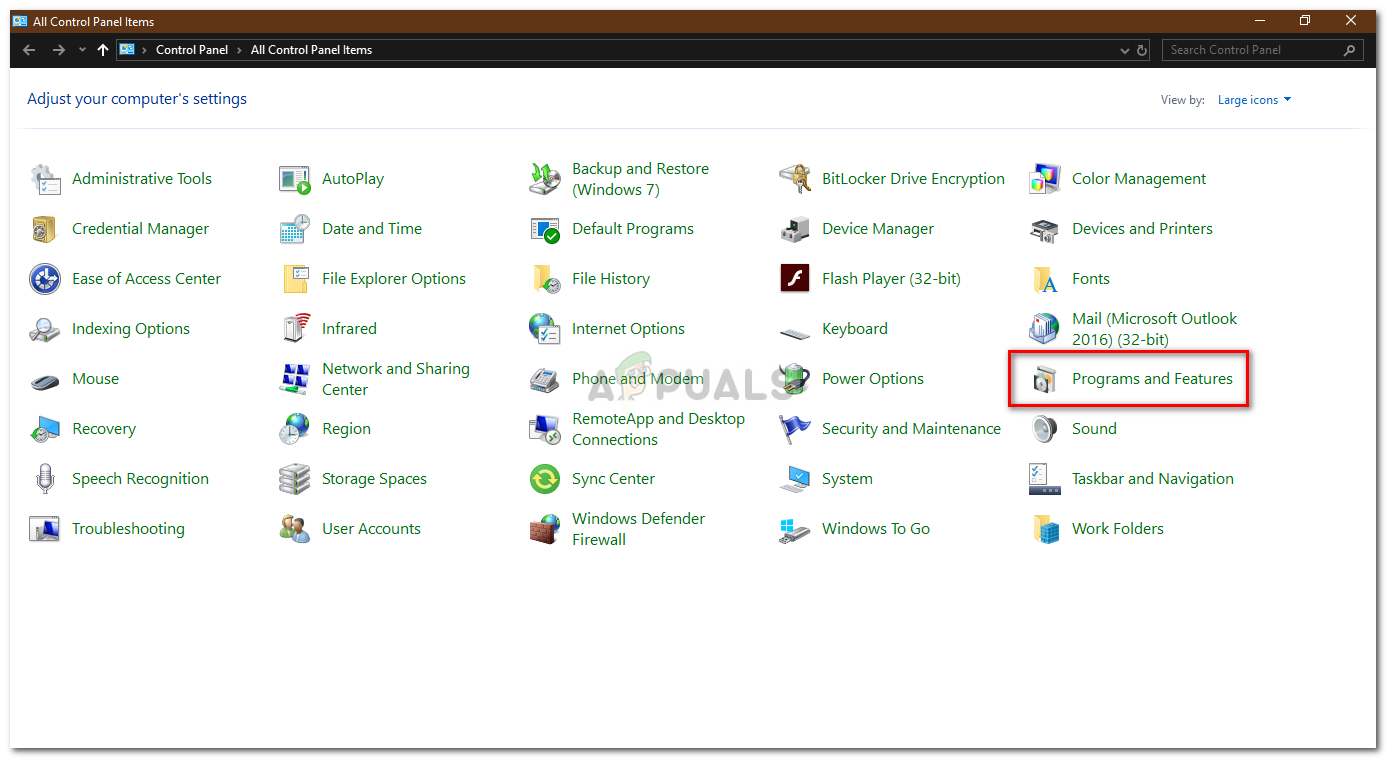
Task: Click the Region globe icon
Action: tap(295, 429)
